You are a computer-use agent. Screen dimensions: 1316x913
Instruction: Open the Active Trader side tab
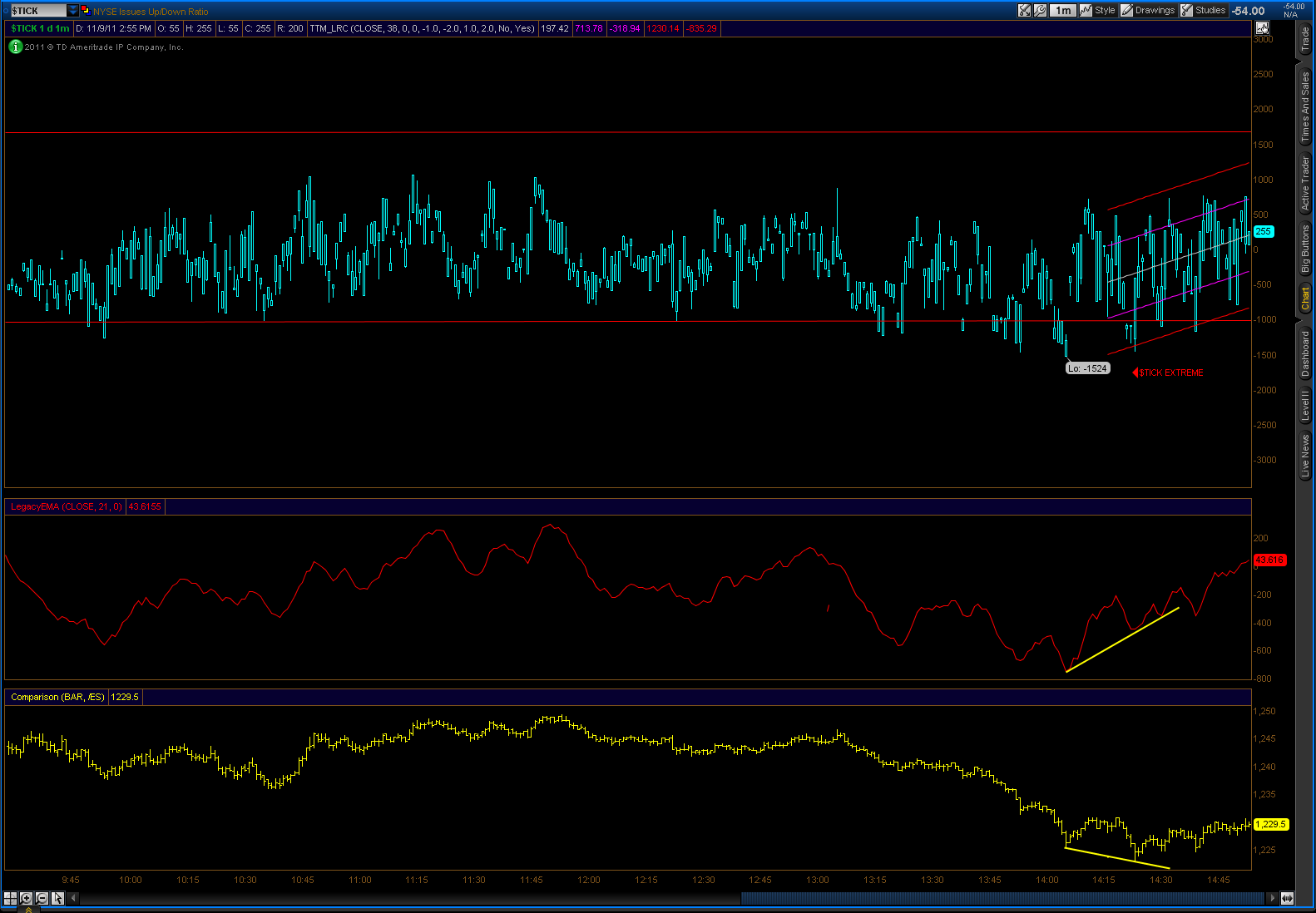tap(1305, 183)
